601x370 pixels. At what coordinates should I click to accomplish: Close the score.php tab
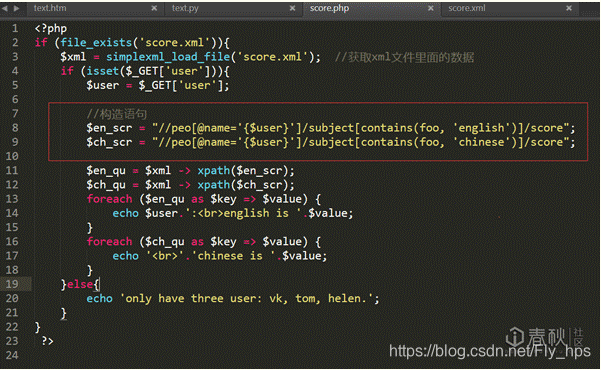pos(431,8)
